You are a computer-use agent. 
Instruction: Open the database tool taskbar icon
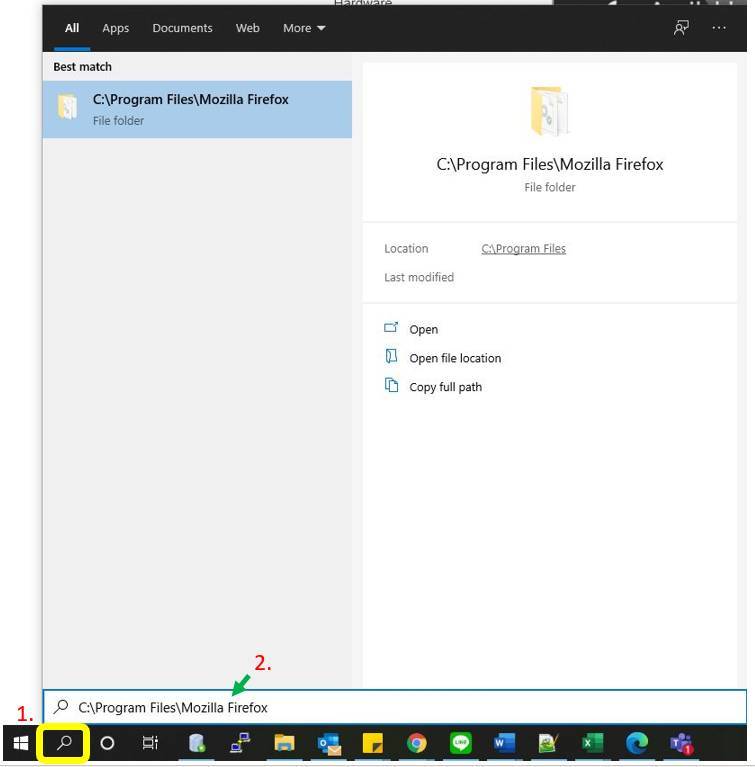click(x=197, y=743)
